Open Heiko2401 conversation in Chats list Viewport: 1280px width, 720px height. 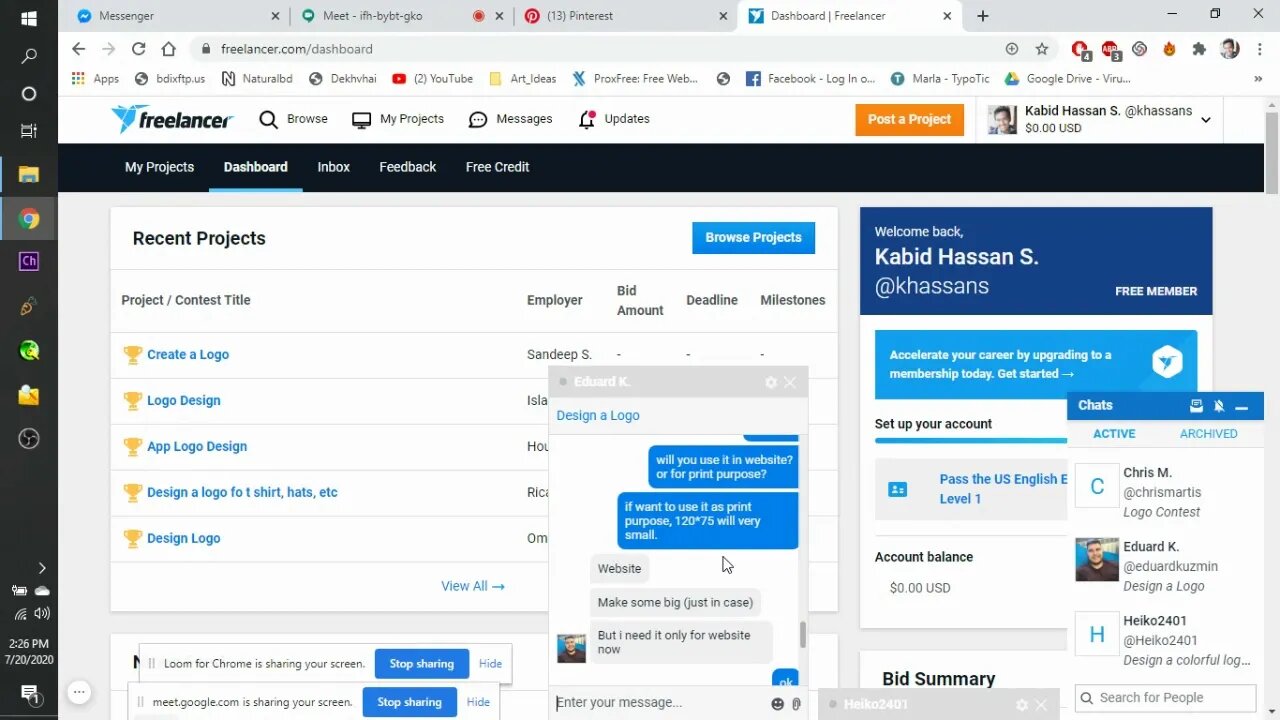point(1165,640)
